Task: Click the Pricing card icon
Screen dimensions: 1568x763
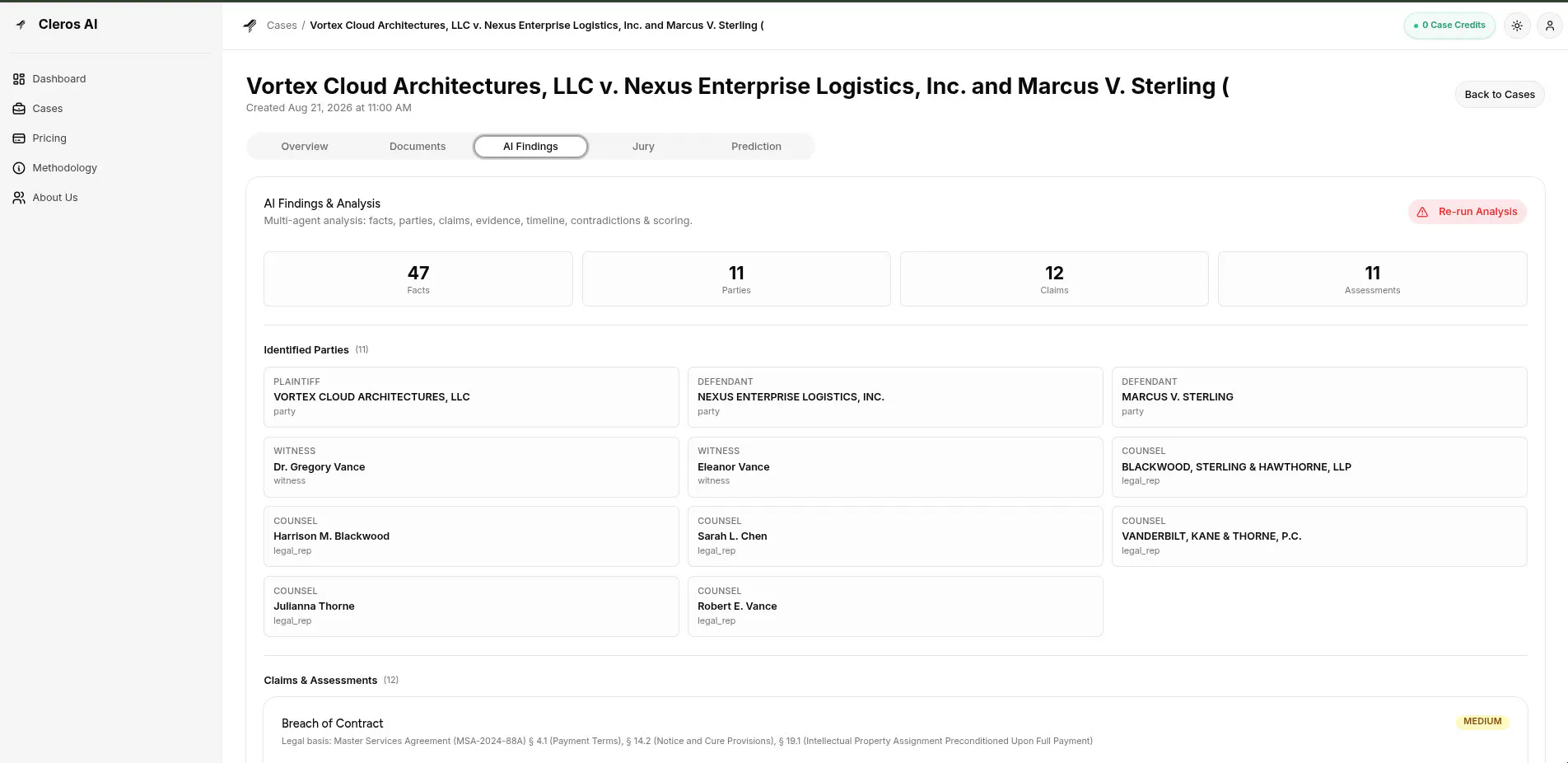Action: [19, 138]
